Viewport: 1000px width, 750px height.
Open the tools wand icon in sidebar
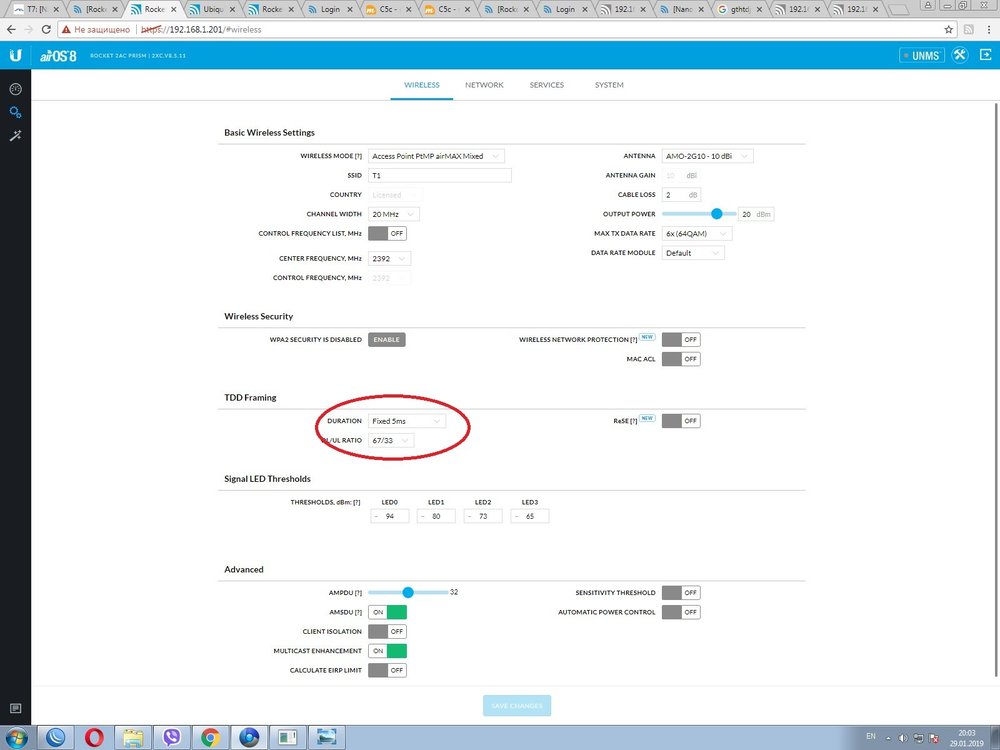point(15,136)
